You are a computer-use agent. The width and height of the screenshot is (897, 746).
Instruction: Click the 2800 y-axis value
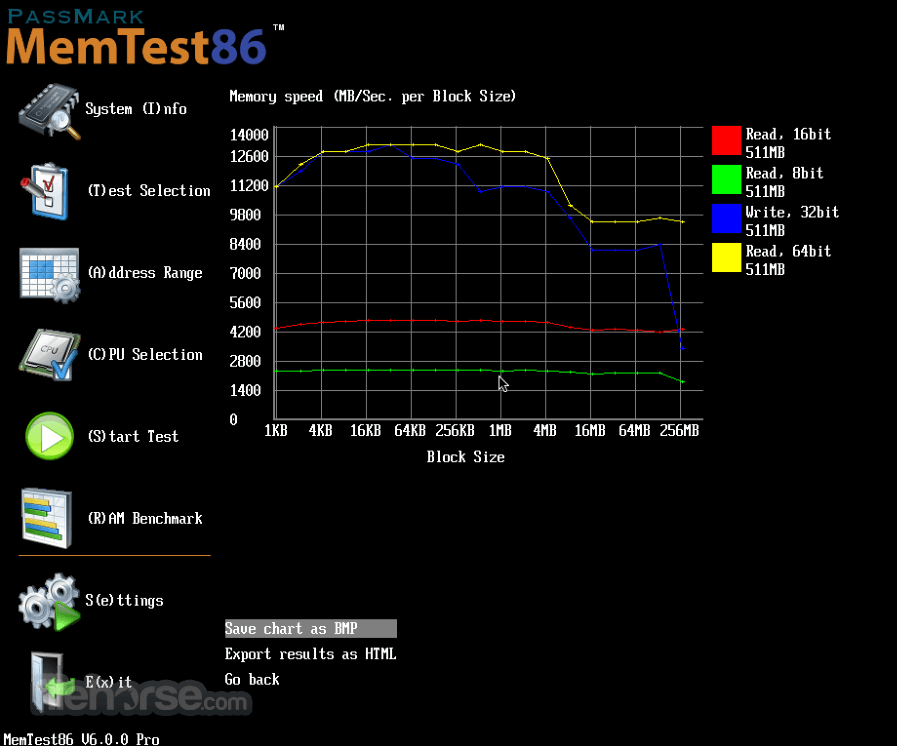(x=245, y=362)
